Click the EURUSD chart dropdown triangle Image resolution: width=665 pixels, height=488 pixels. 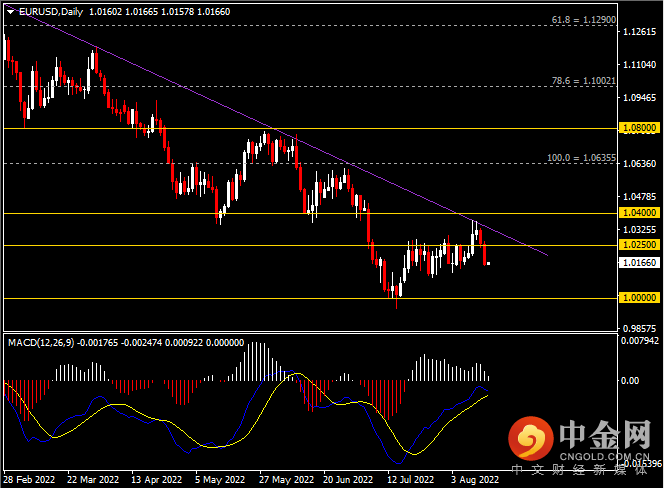pyautogui.click(x=11, y=12)
